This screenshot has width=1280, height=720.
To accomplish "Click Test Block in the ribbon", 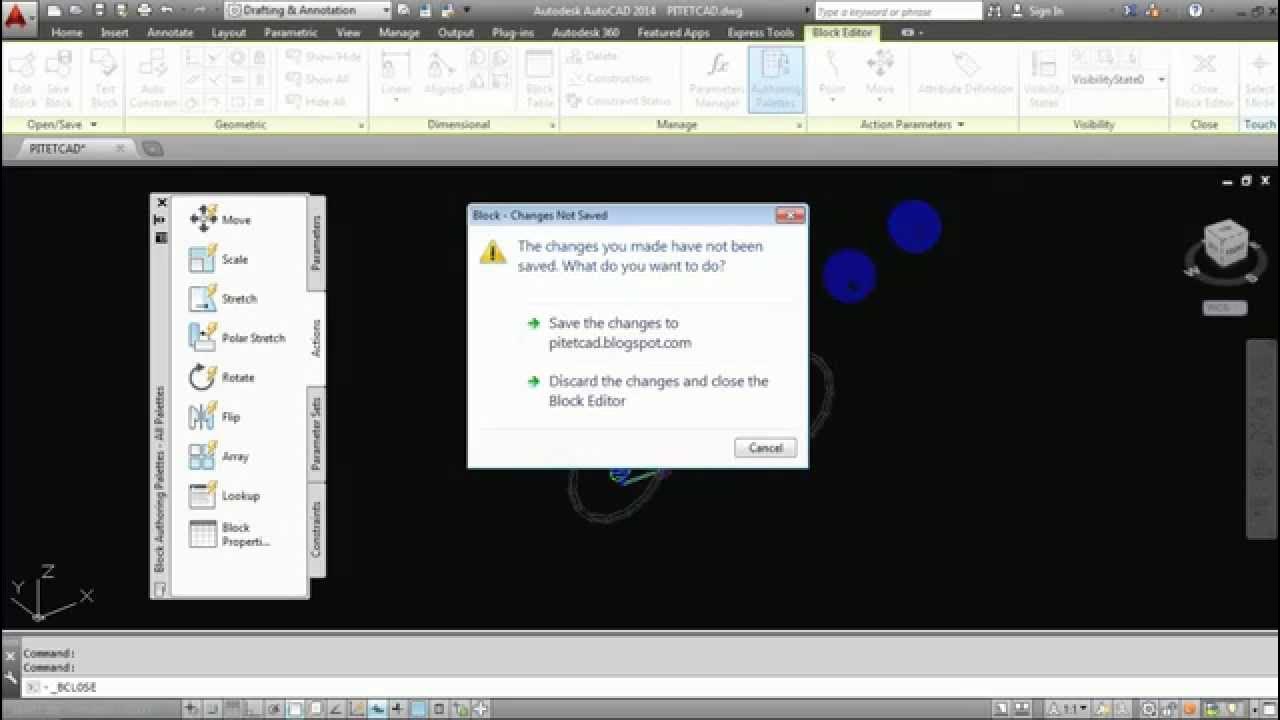I will click(x=104, y=80).
